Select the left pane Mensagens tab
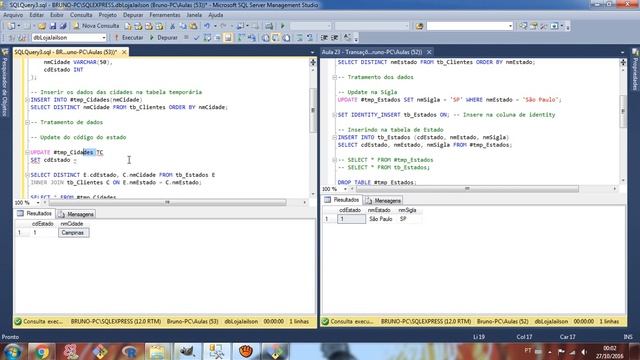 point(76,214)
